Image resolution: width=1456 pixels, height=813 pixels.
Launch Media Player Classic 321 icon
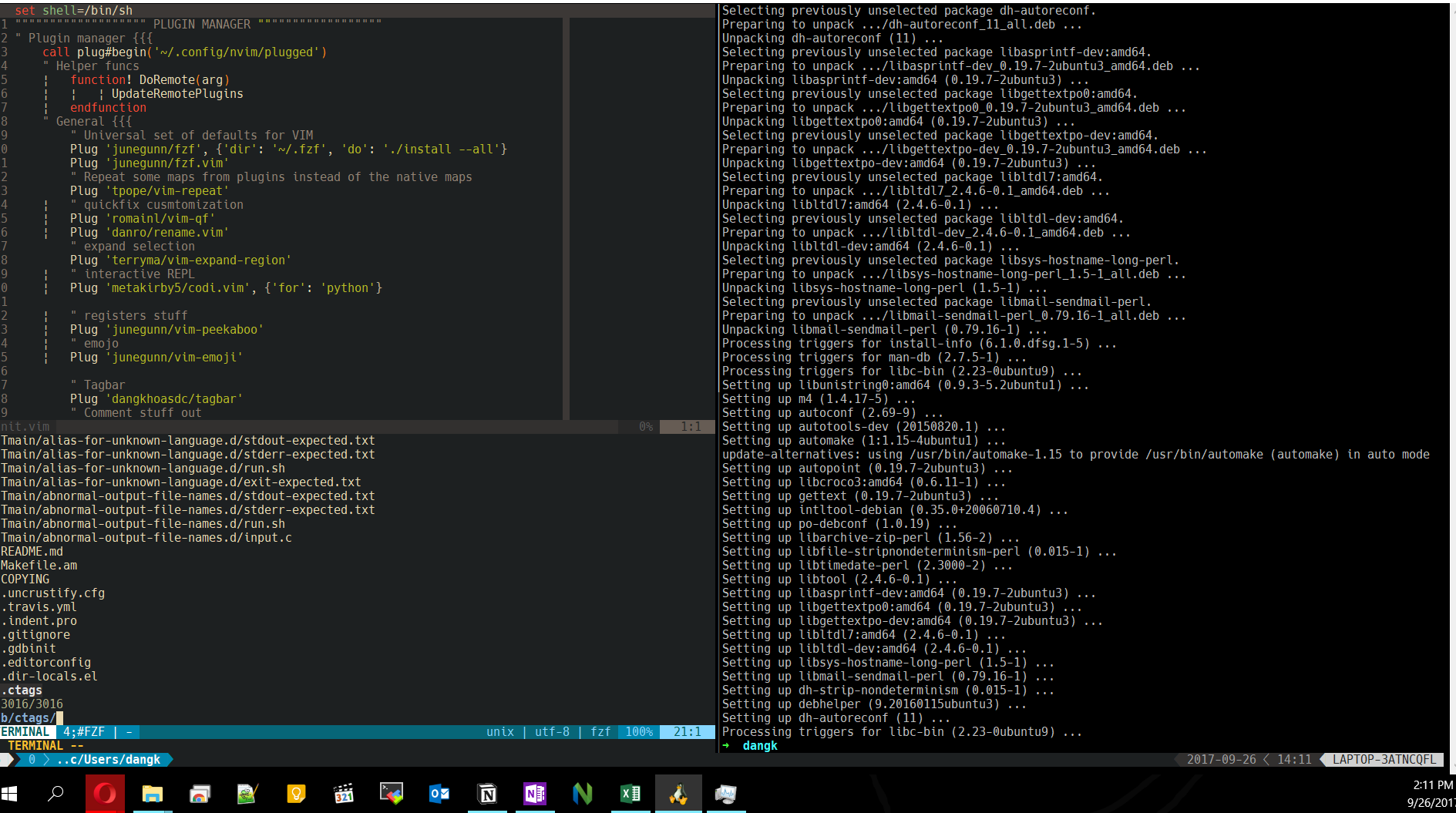coord(344,793)
